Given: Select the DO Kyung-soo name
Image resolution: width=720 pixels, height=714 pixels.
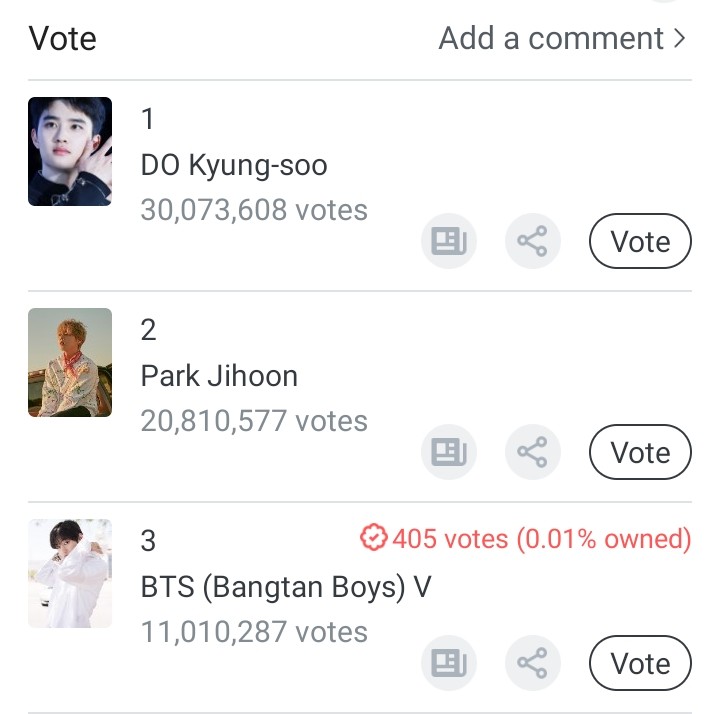Looking at the screenshot, I should (x=234, y=165).
